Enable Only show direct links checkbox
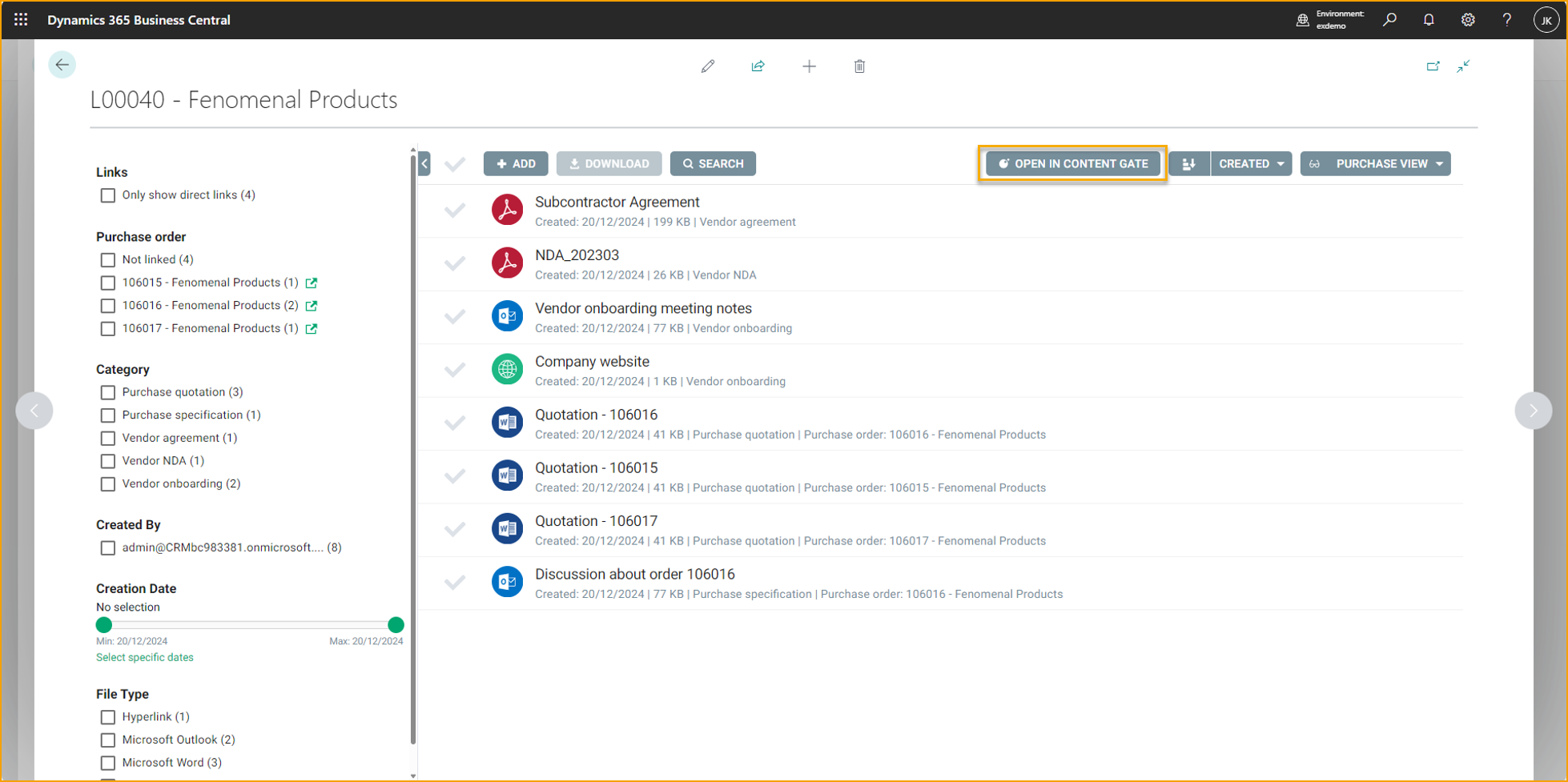Screen dimensions: 1568x782 108,195
